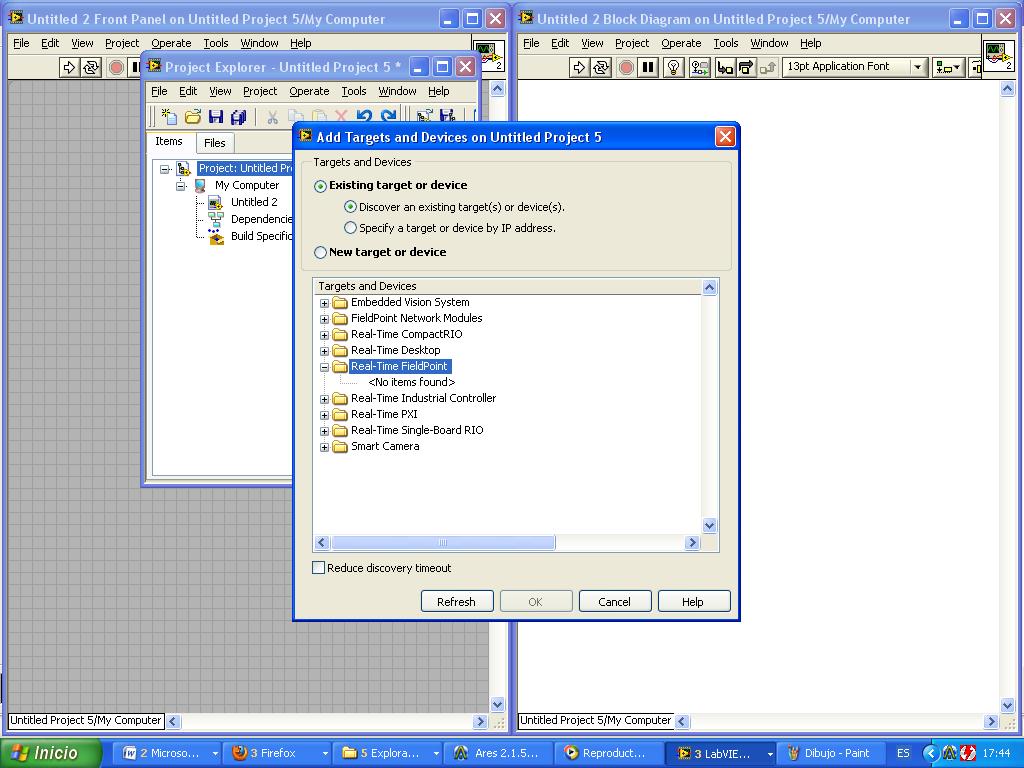
Task: Close Add Targets and Devices dialog
Action: point(725,136)
